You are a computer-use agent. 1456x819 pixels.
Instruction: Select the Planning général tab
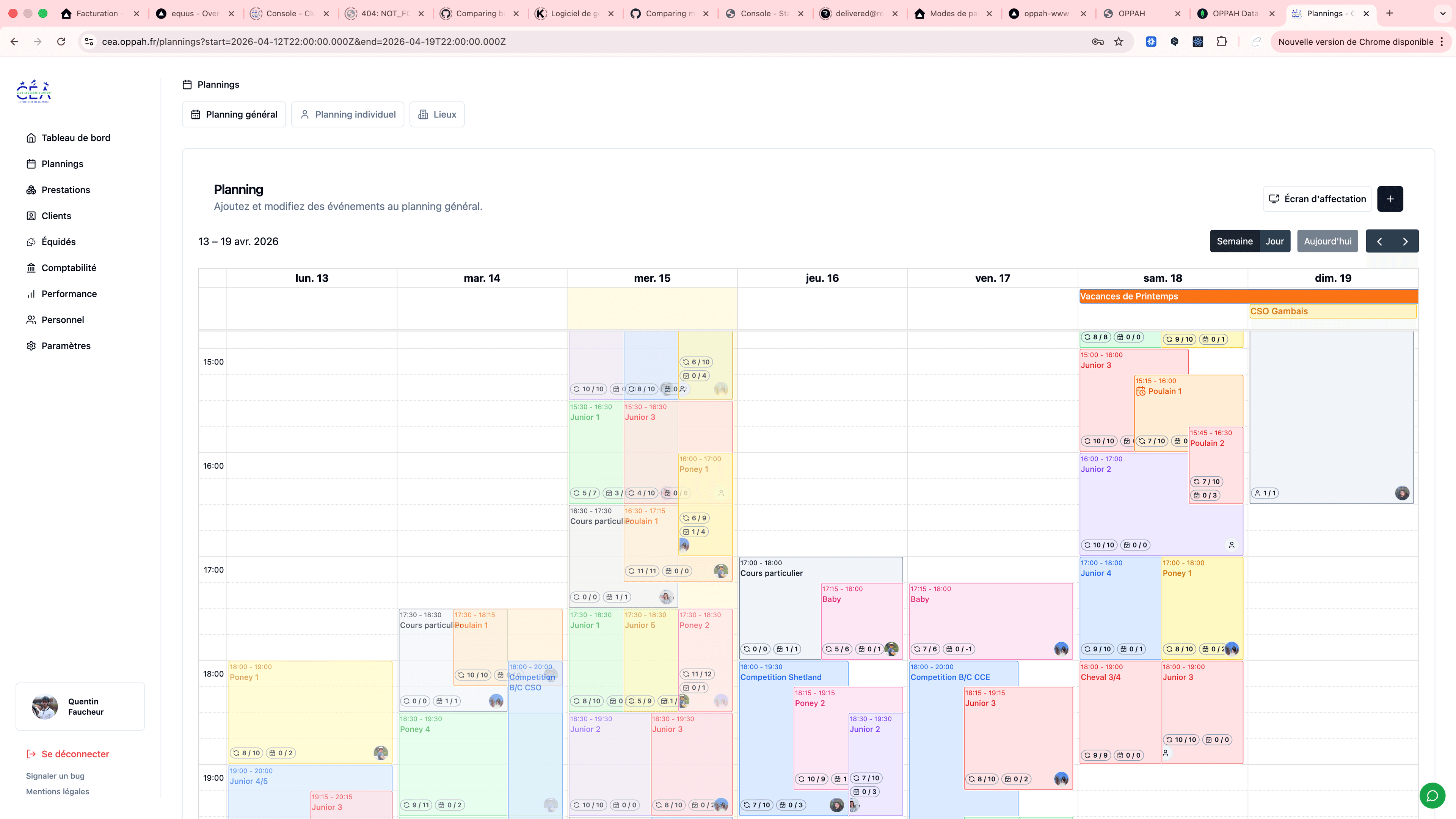coord(234,115)
